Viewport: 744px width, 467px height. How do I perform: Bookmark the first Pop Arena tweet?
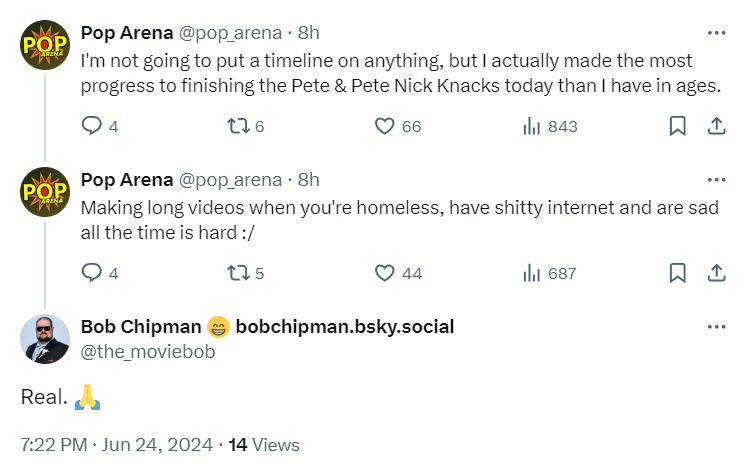(677, 127)
